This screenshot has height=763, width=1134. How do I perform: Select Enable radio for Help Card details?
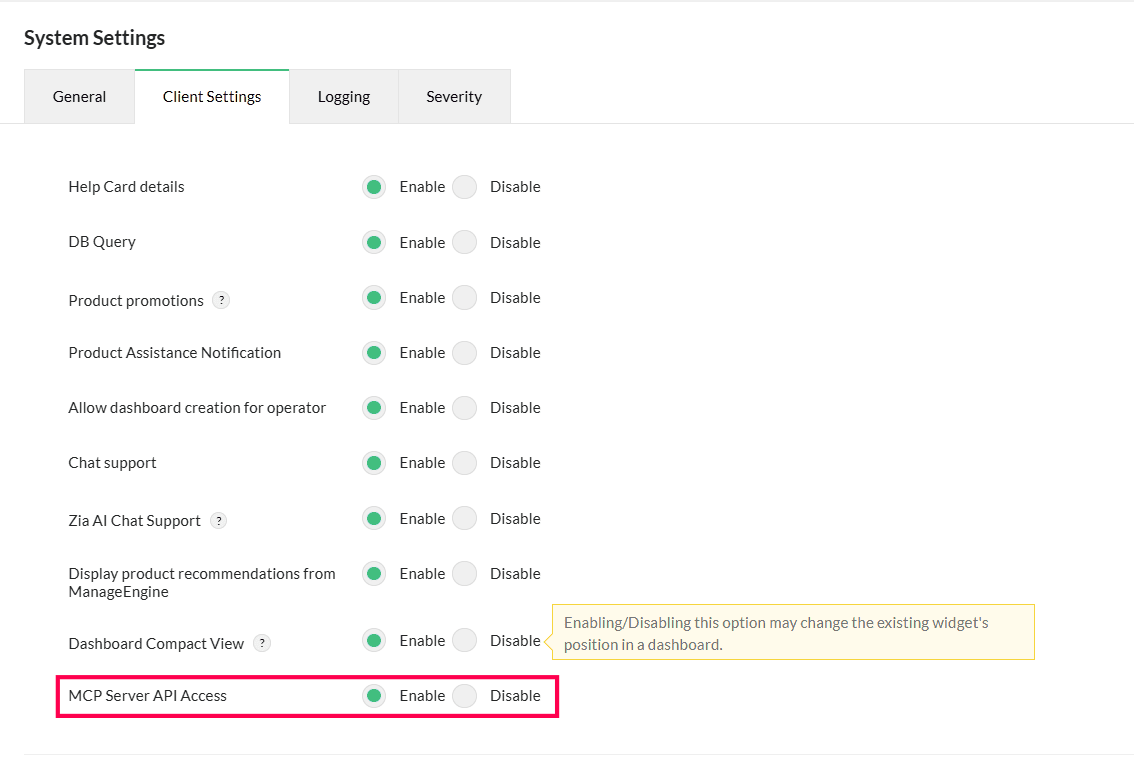[374, 187]
